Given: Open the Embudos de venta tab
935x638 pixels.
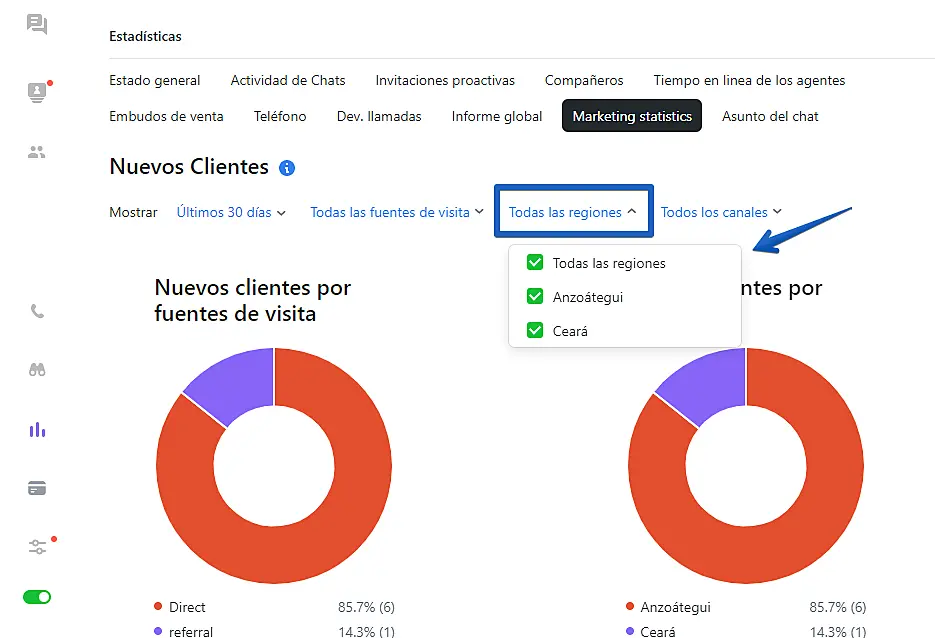Looking at the screenshot, I should (x=166, y=116).
